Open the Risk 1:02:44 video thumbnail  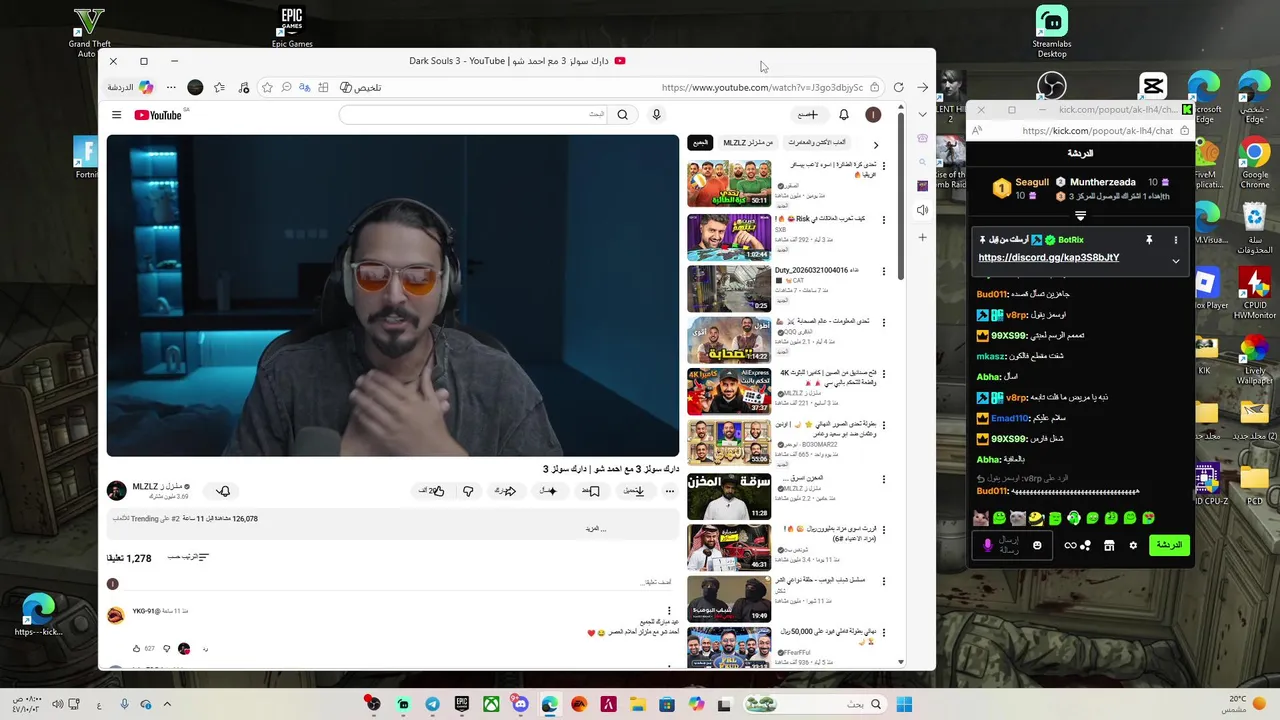[729, 237]
